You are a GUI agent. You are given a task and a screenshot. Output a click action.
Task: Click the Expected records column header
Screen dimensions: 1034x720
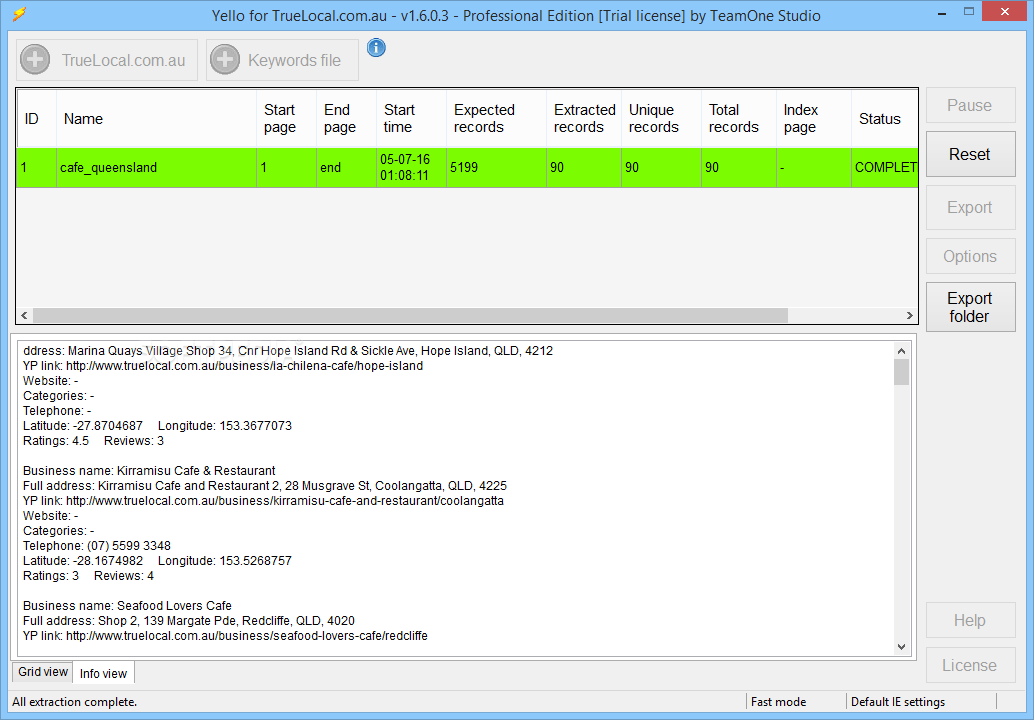click(x=496, y=119)
